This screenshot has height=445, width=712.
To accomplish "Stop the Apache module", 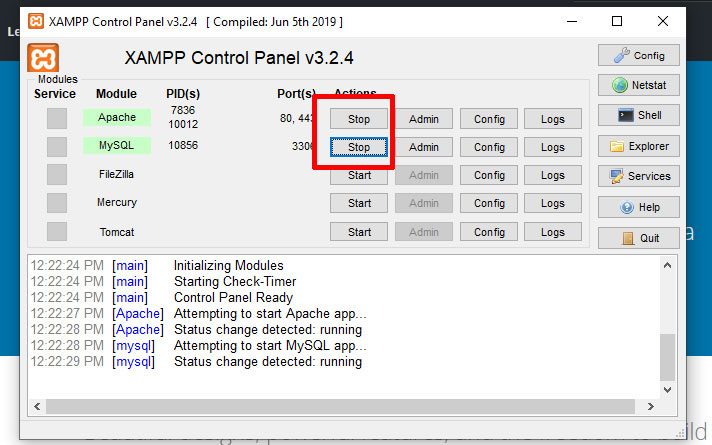I will [x=359, y=119].
